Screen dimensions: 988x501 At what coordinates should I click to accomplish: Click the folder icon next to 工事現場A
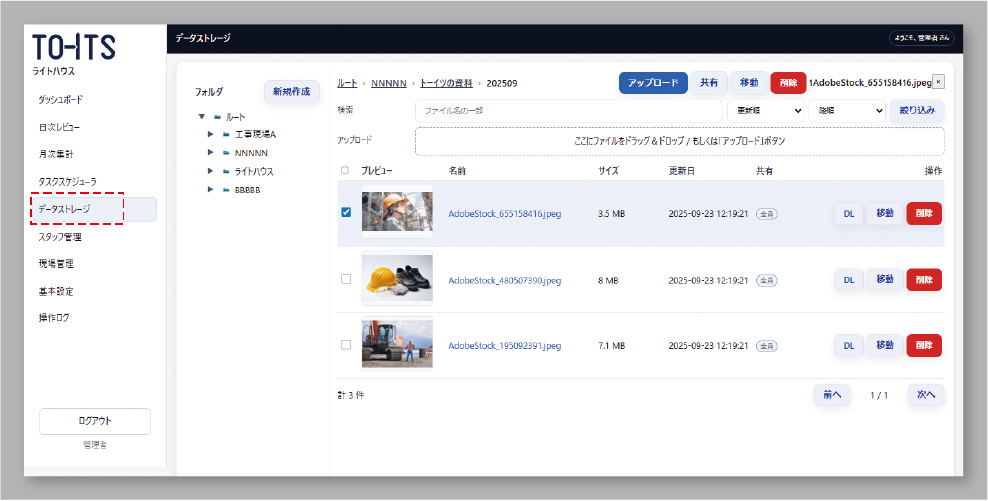click(x=226, y=134)
